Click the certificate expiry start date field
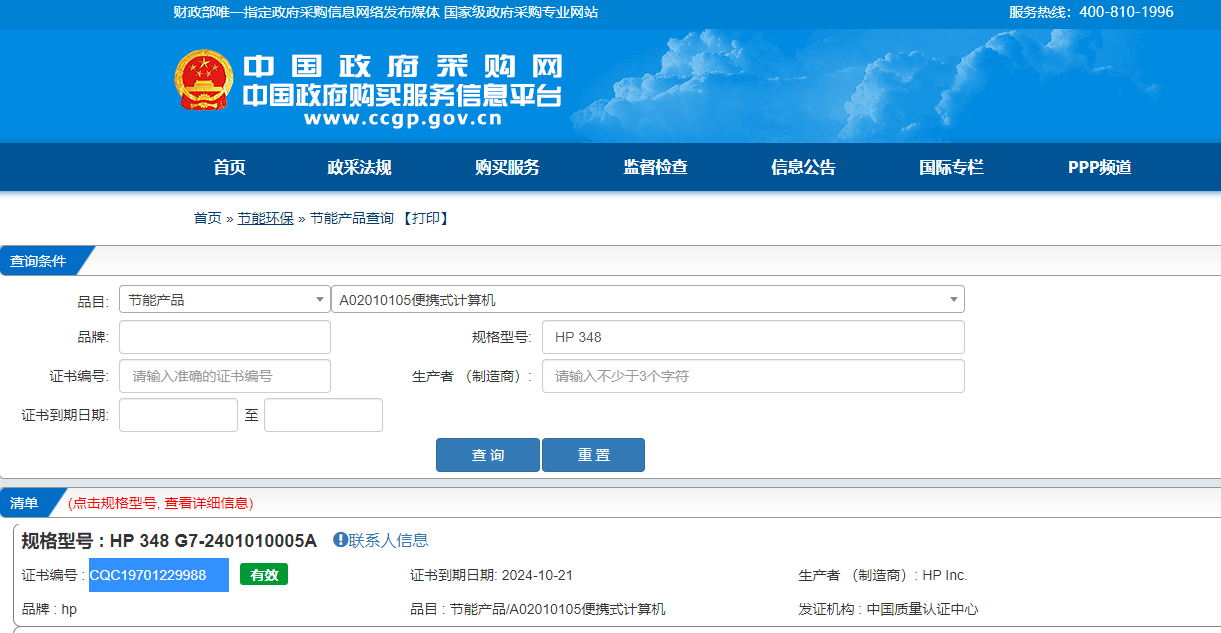 (178, 415)
